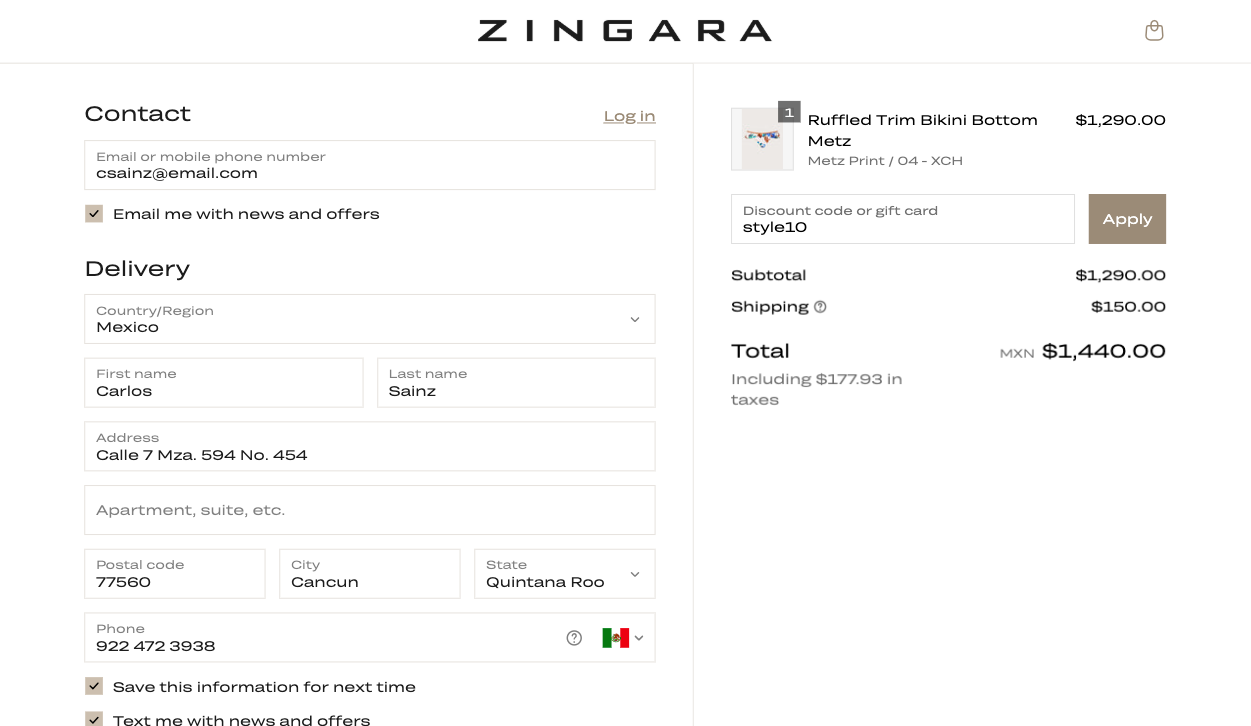Click the ZINGARA logo

tap(625, 31)
